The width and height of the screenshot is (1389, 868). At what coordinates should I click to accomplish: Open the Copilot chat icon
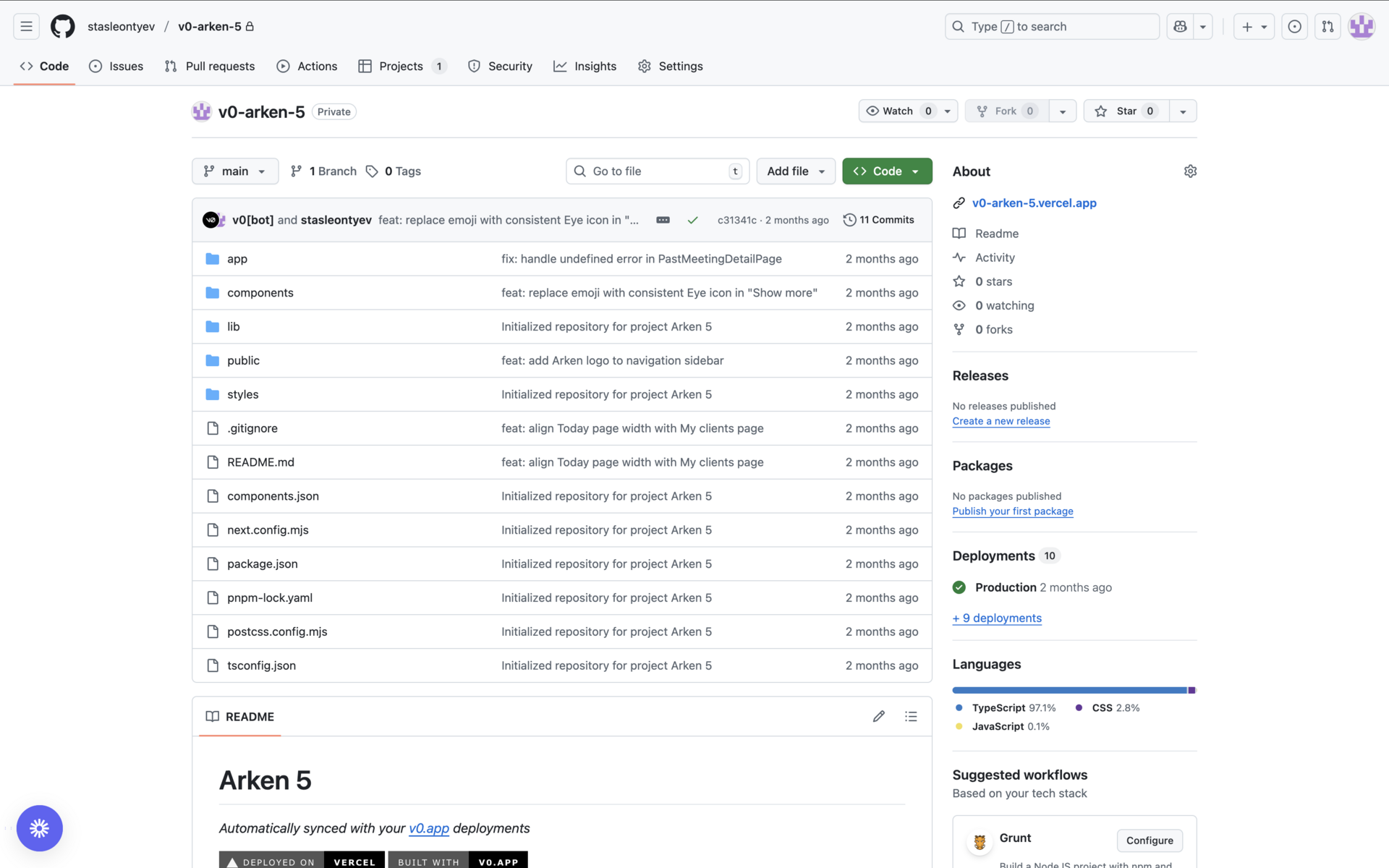pyautogui.click(x=1180, y=27)
